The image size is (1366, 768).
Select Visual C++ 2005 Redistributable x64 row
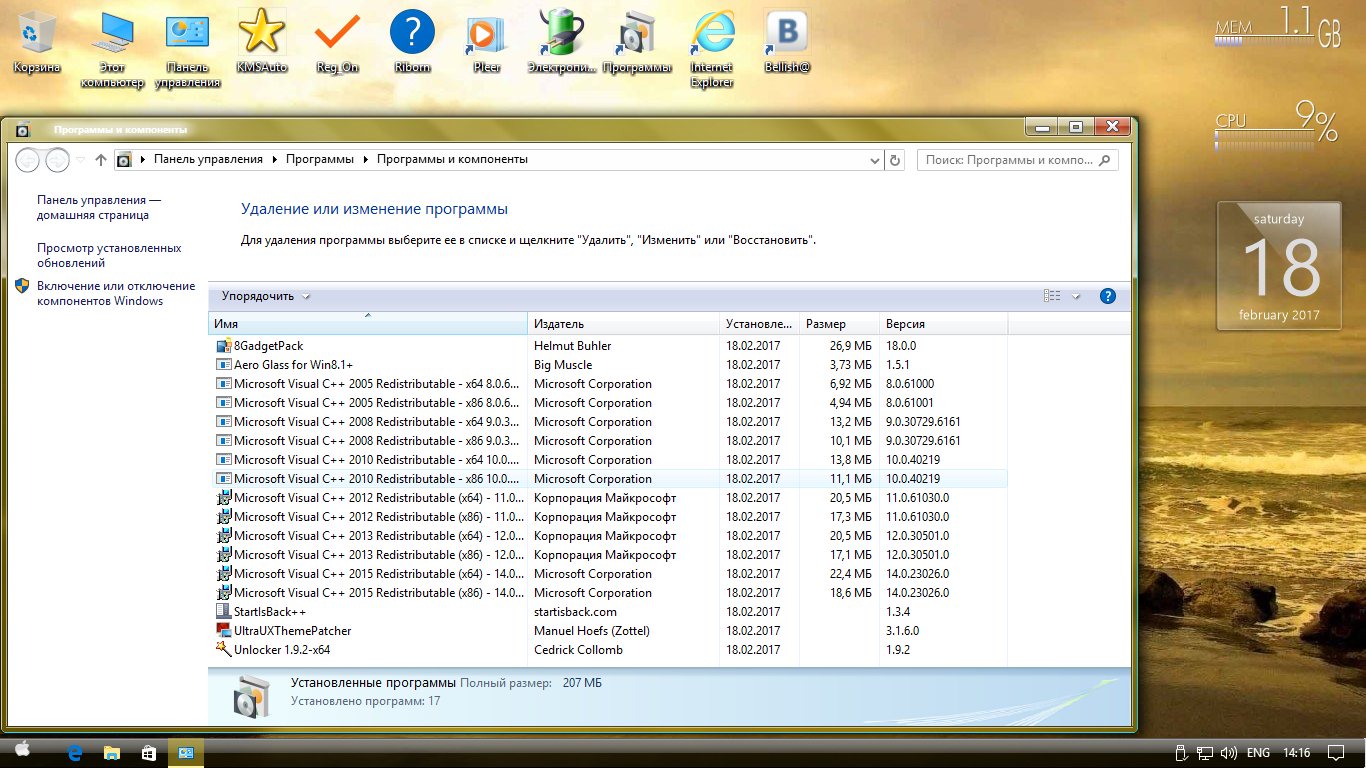click(608, 384)
